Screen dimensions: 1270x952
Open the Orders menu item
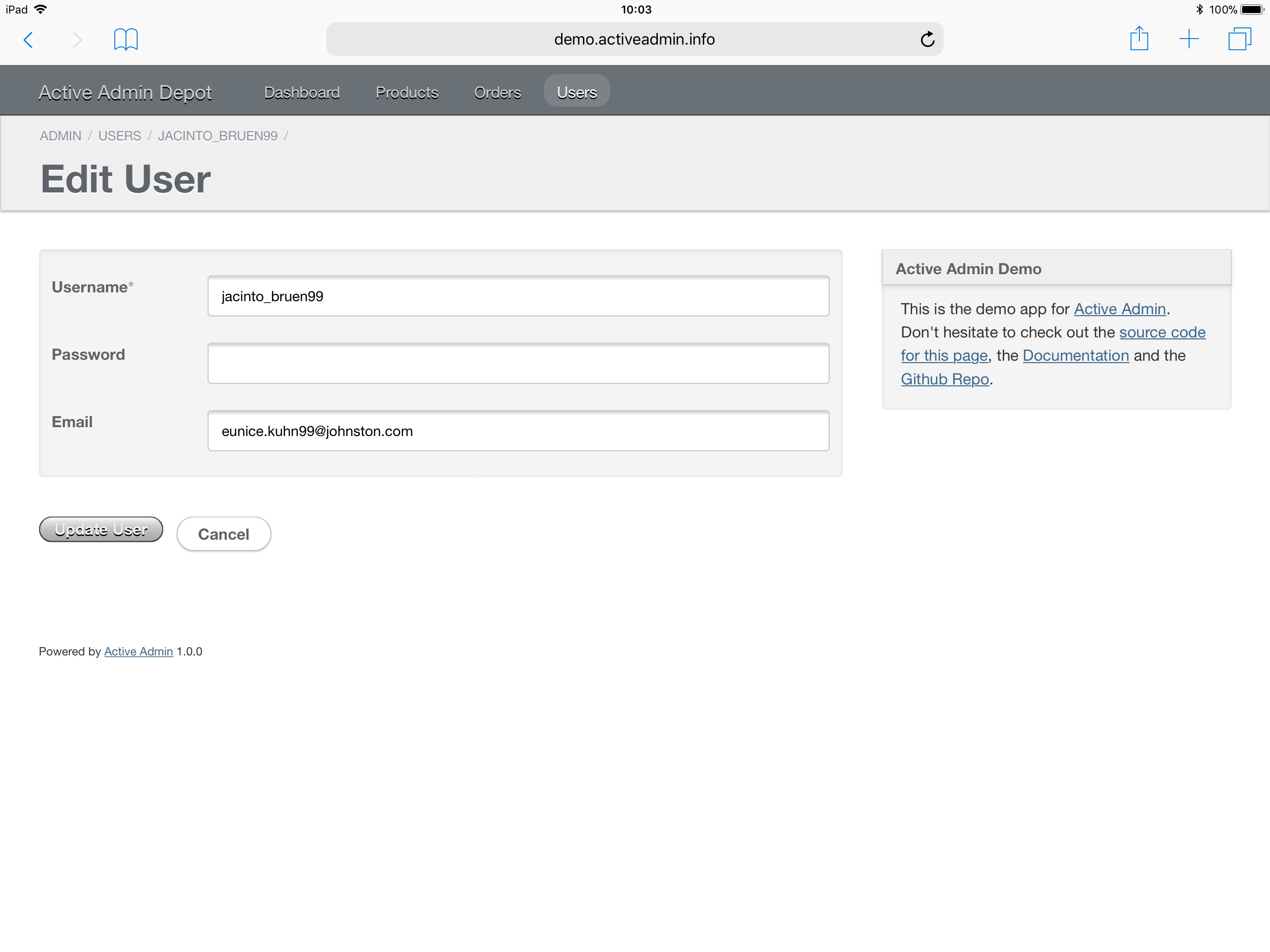tap(497, 93)
